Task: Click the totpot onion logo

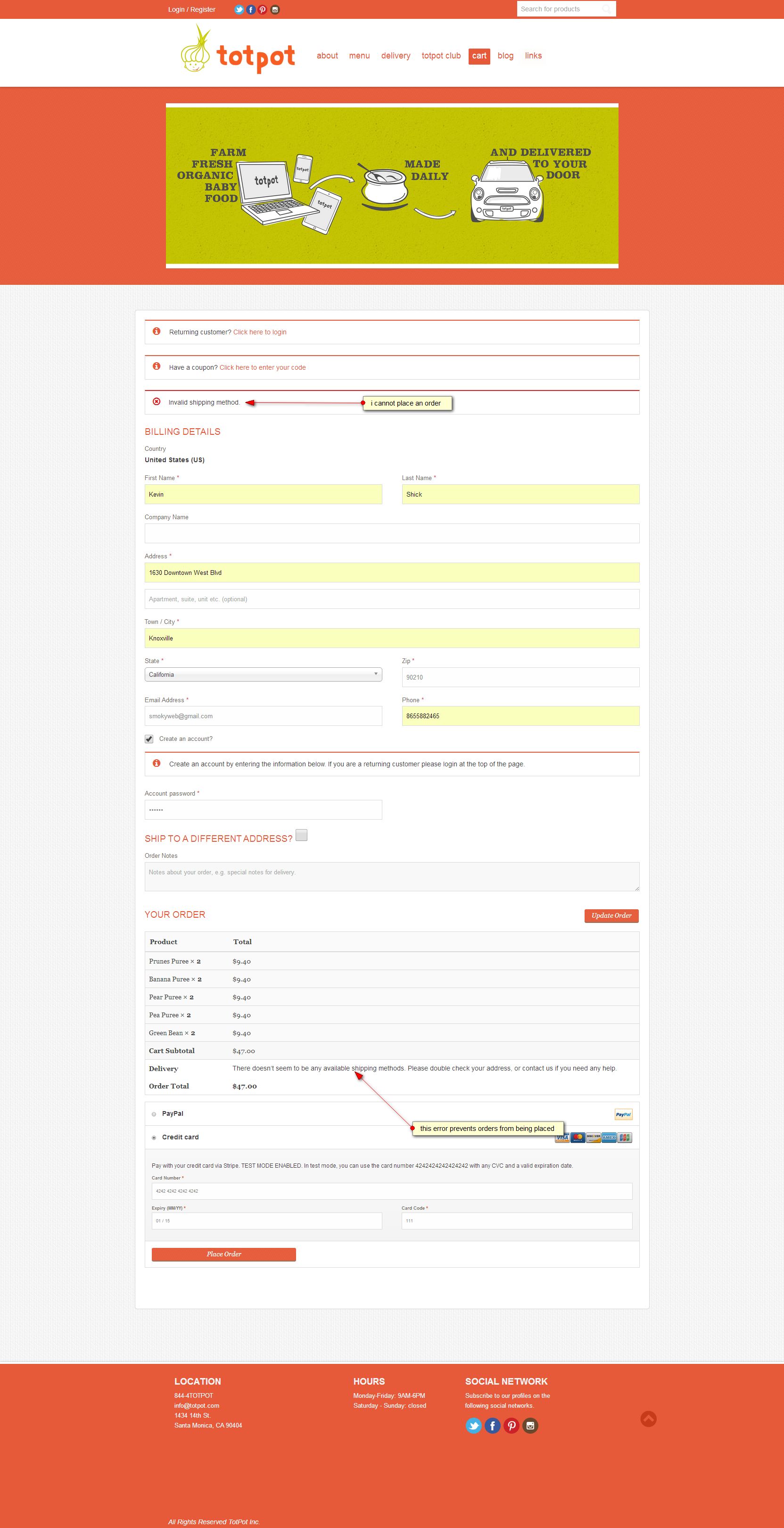Action: click(x=237, y=51)
